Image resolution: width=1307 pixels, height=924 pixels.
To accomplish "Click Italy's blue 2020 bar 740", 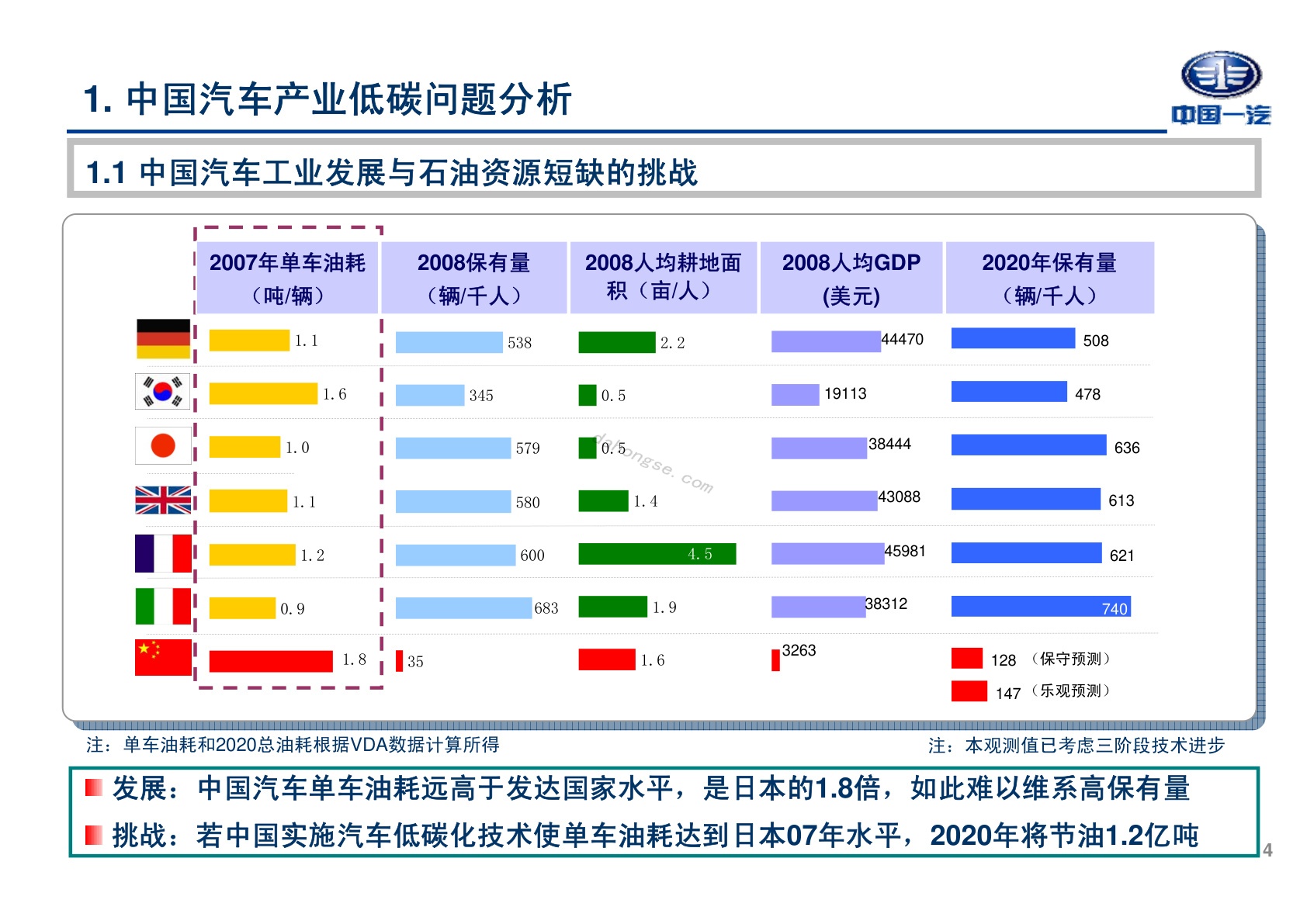I will (x=1041, y=607).
